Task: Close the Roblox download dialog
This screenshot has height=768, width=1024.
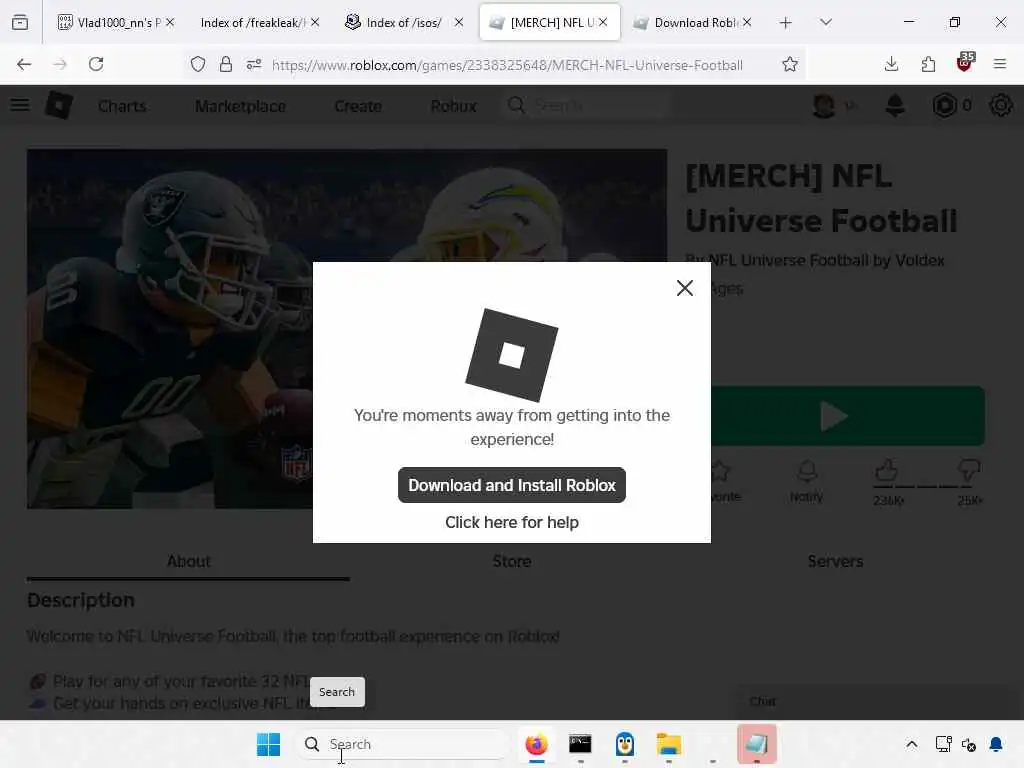Action: point(684,288)
